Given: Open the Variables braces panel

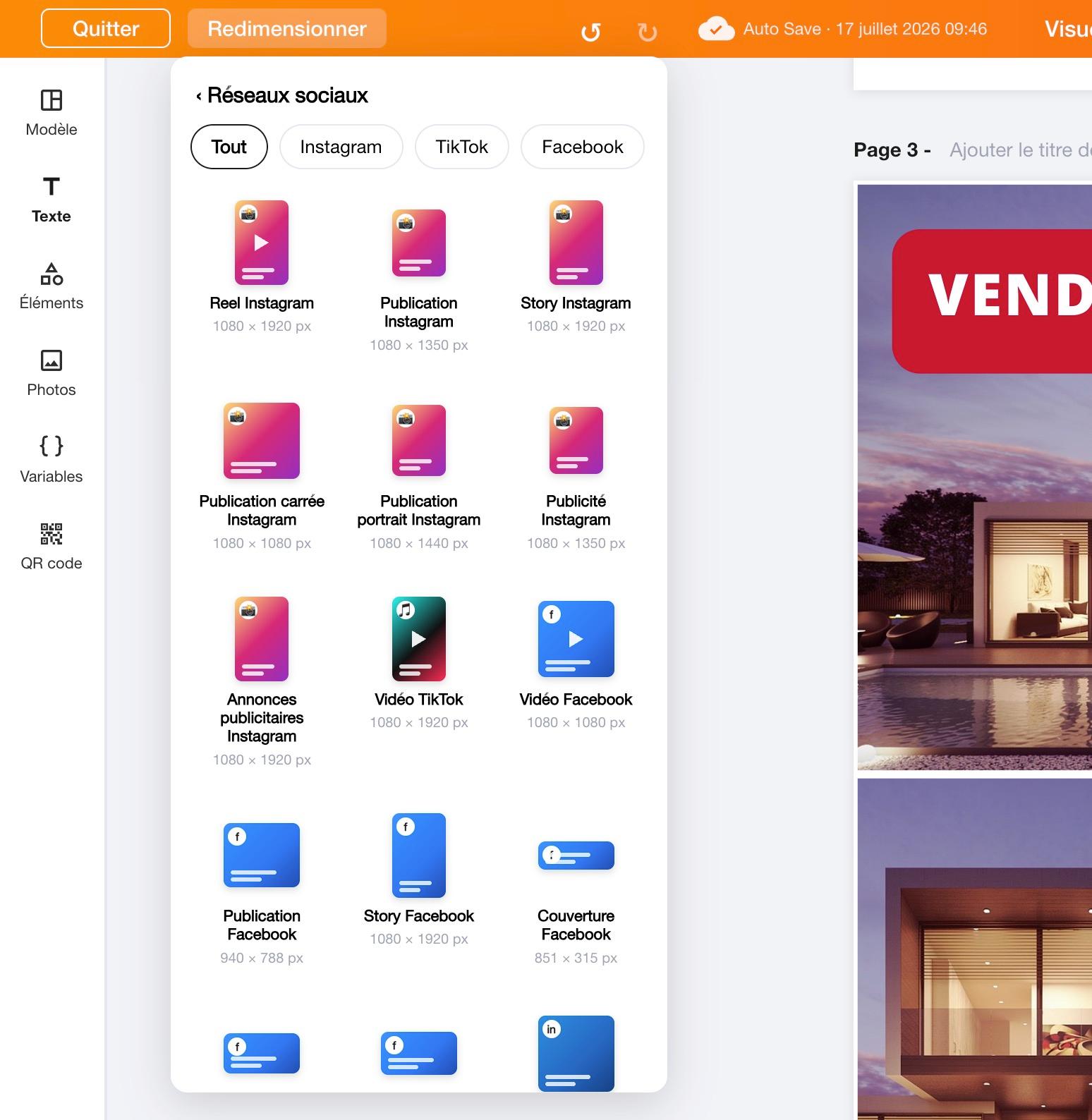Looking at the screenshot, I should (51, 446).
